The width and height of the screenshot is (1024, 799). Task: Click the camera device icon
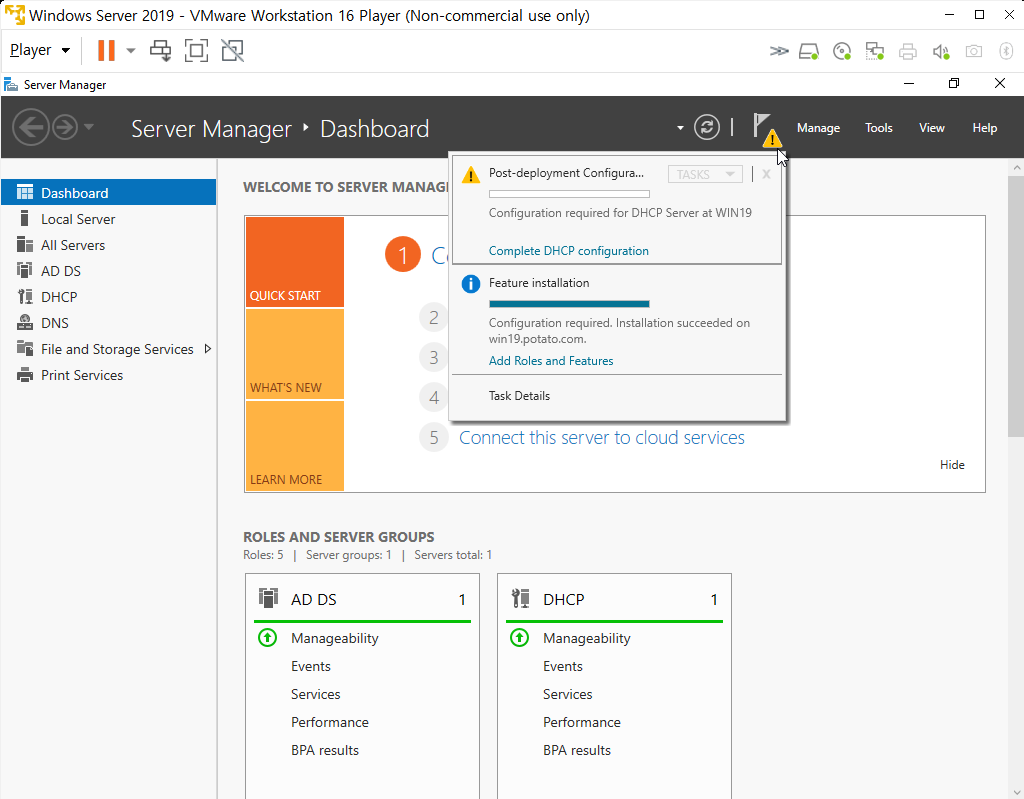(973, 51)
